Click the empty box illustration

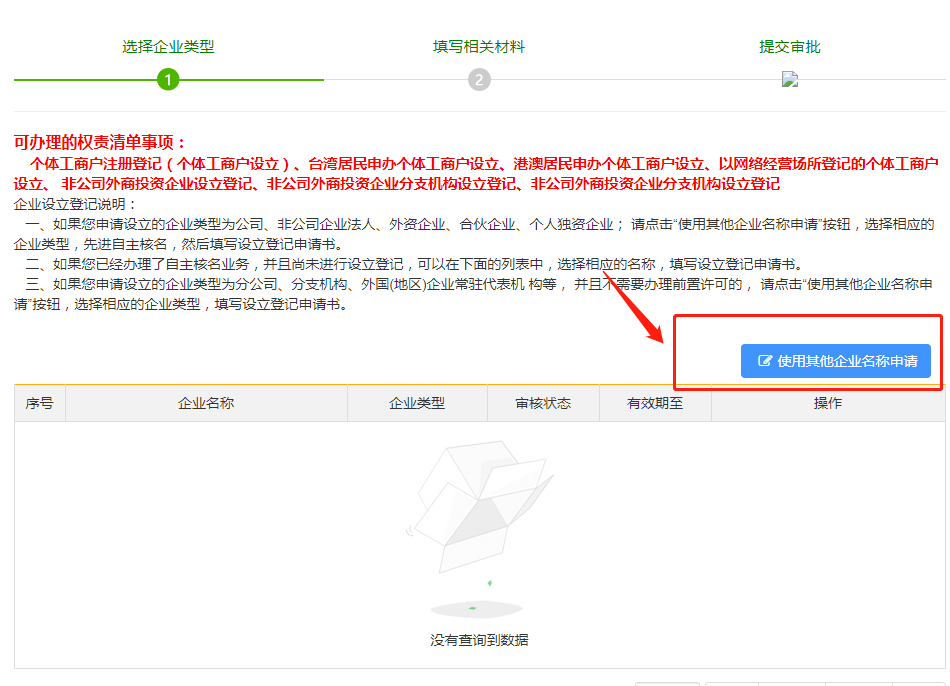[483, 505]
